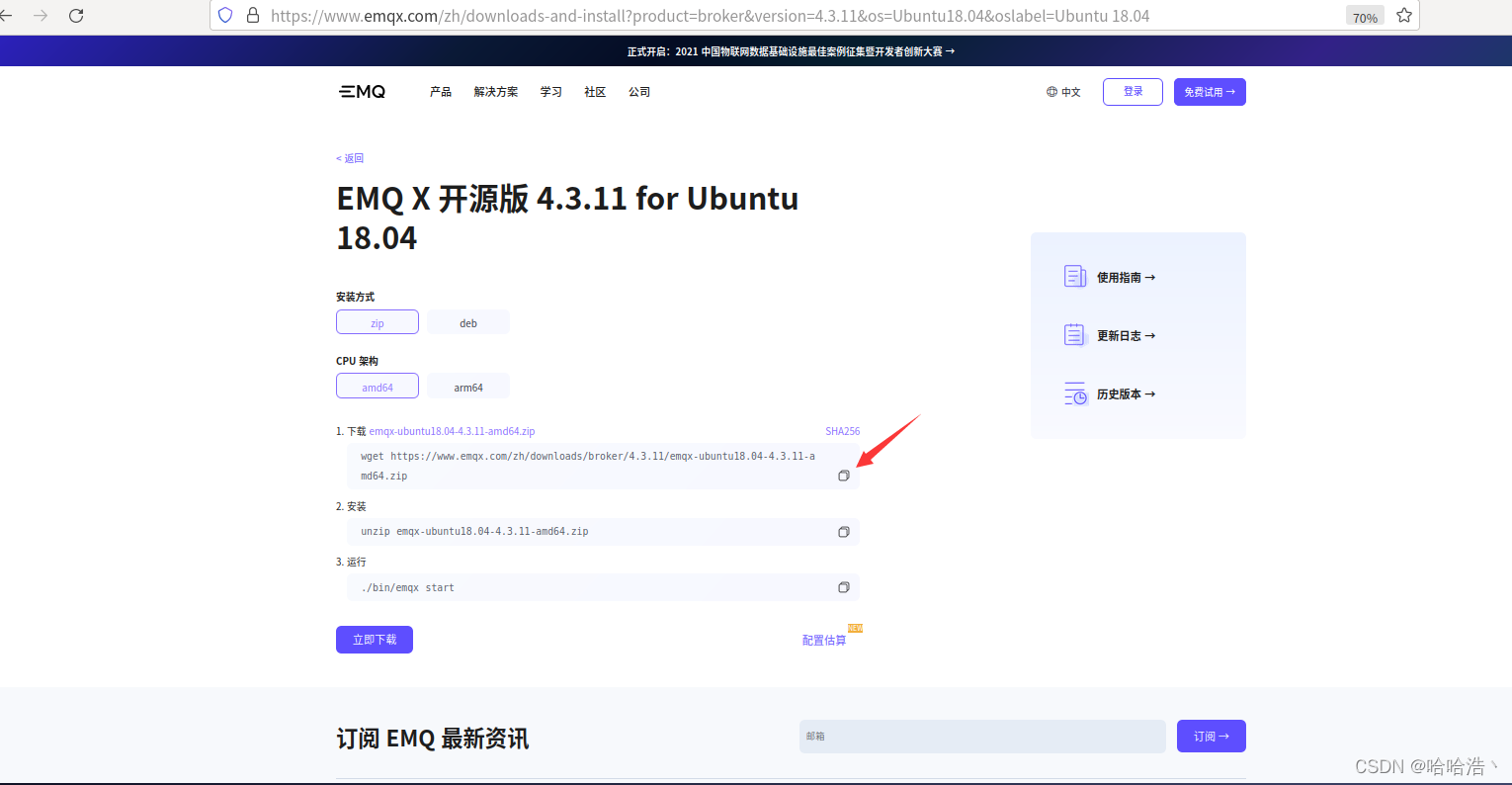Open the 公司 menu
Image resolution: width=1512 pixels, height=785 pixels.
639,92
